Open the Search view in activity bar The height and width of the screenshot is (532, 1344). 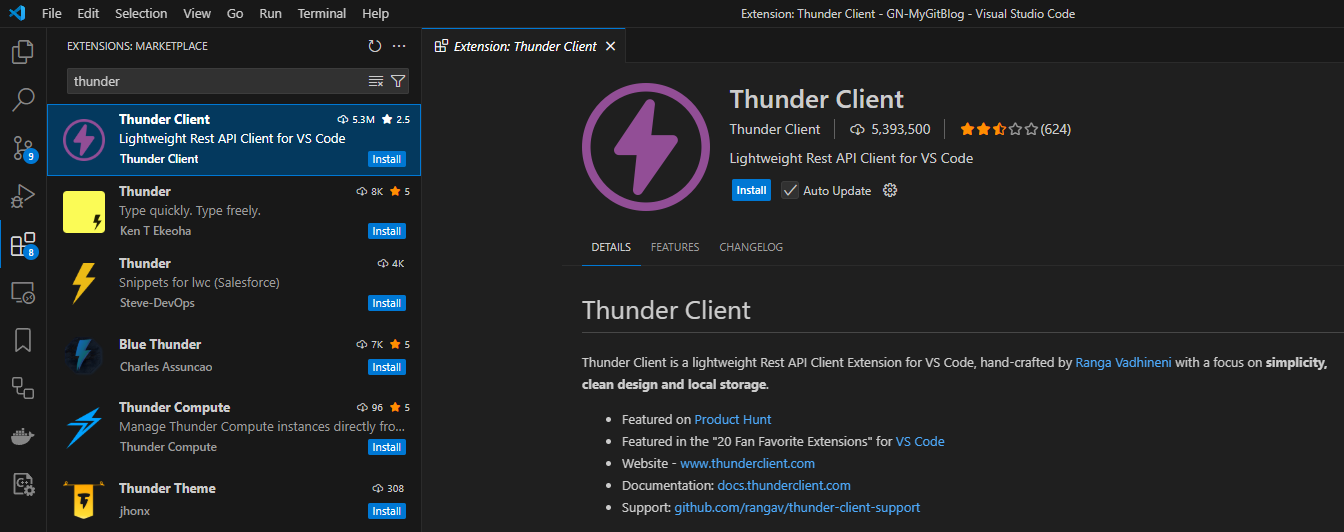[23, 99]
